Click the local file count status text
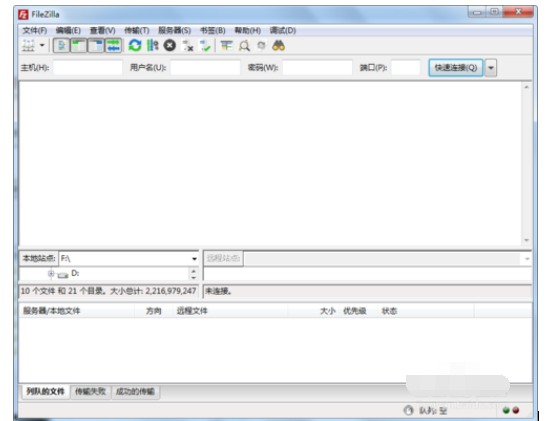 [108, 291]
